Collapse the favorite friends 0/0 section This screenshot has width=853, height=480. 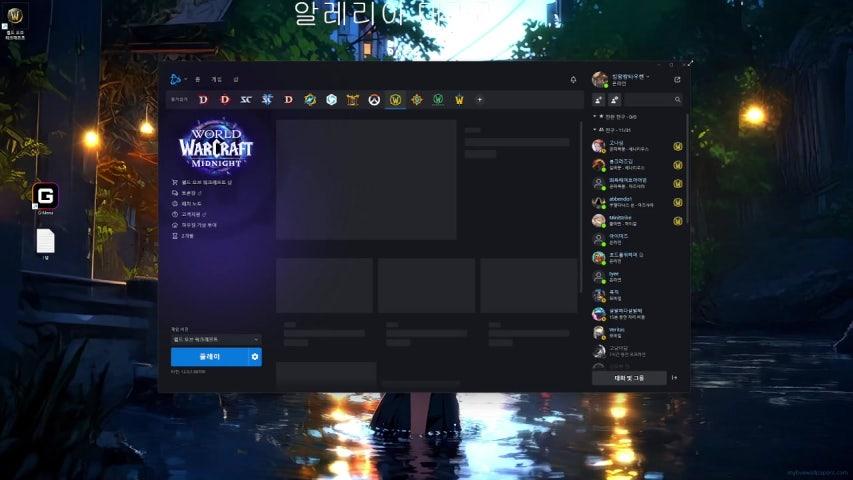(x=615, y=116)
